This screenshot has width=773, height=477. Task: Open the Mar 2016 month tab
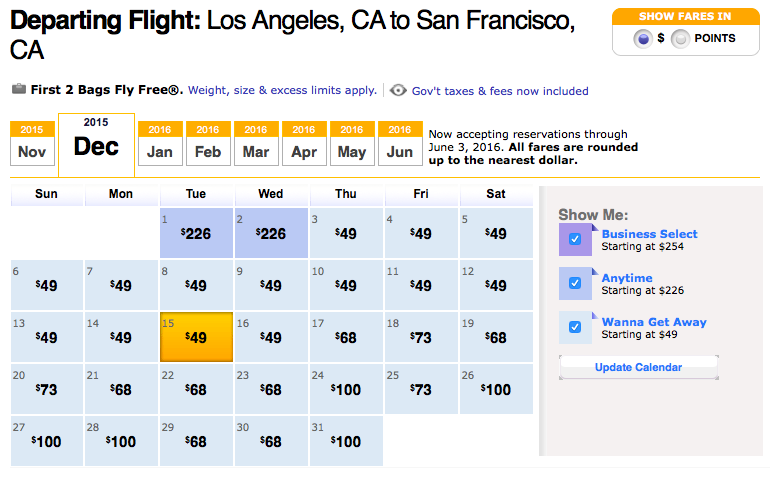click(x=255, y=144)
